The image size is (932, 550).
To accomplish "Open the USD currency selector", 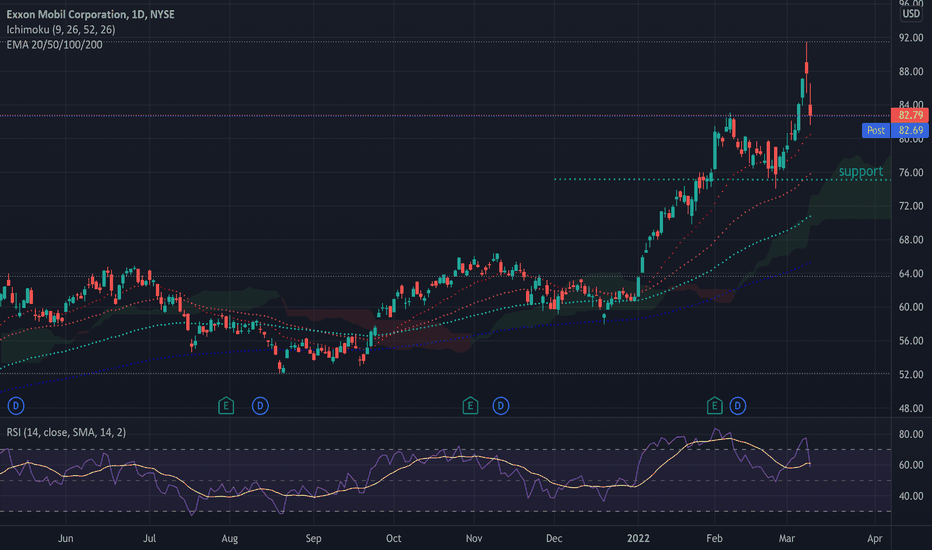I will pyautogui.click(x=911, y=14).
